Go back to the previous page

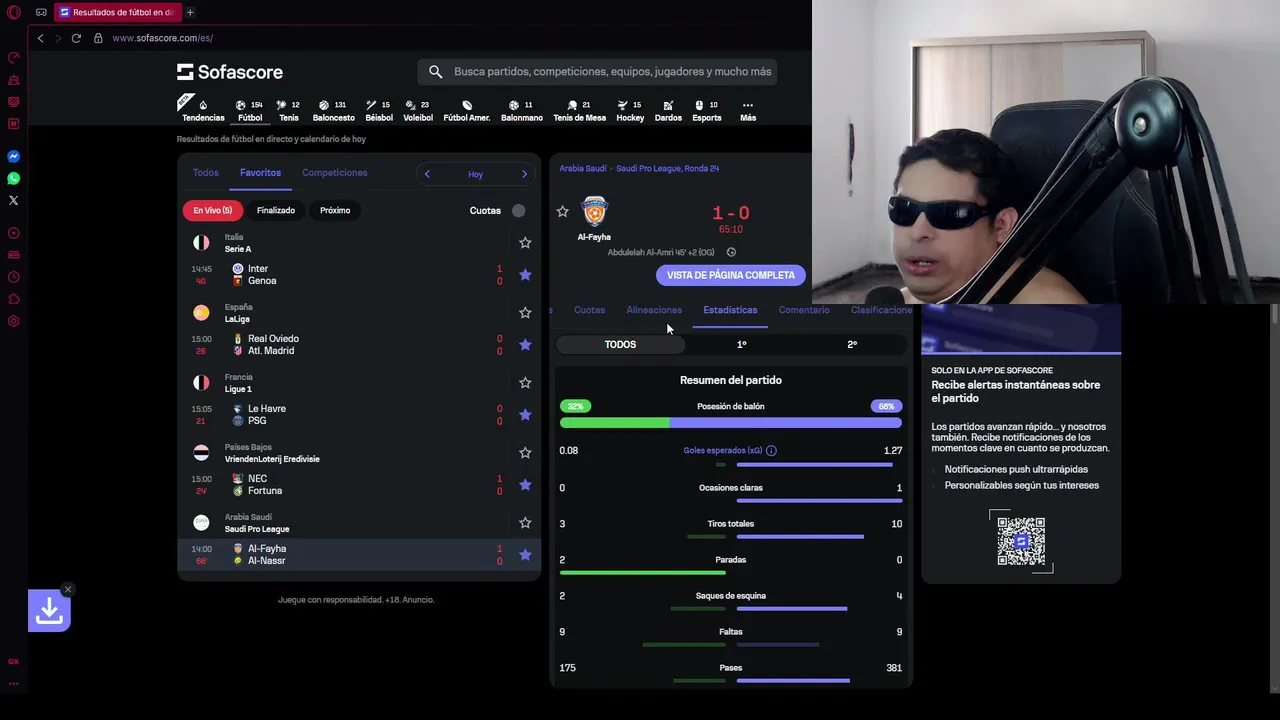coord(40,38)
